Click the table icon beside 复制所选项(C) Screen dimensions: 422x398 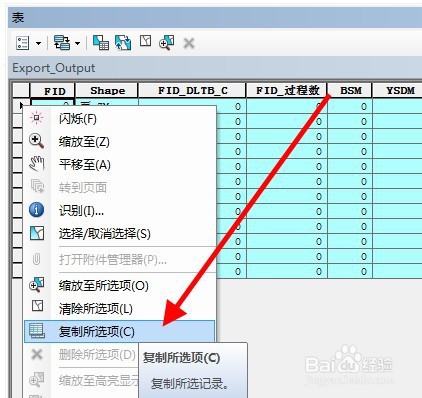37,331
